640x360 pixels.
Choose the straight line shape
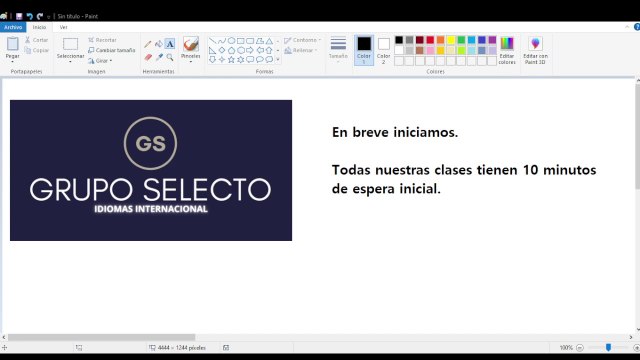tap(212, 41)
